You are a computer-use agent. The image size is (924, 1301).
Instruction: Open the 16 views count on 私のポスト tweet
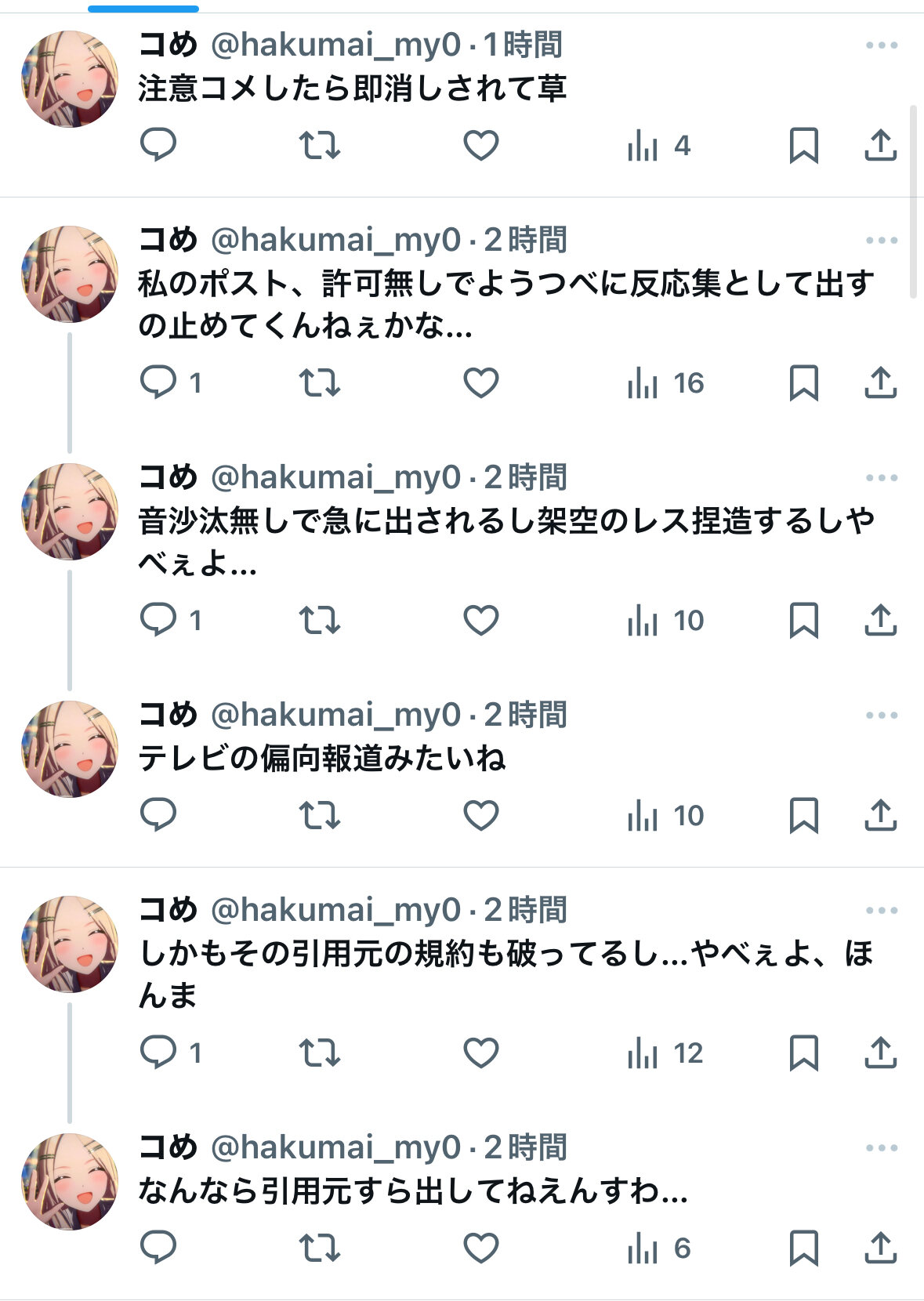click(x=665, y=382)
